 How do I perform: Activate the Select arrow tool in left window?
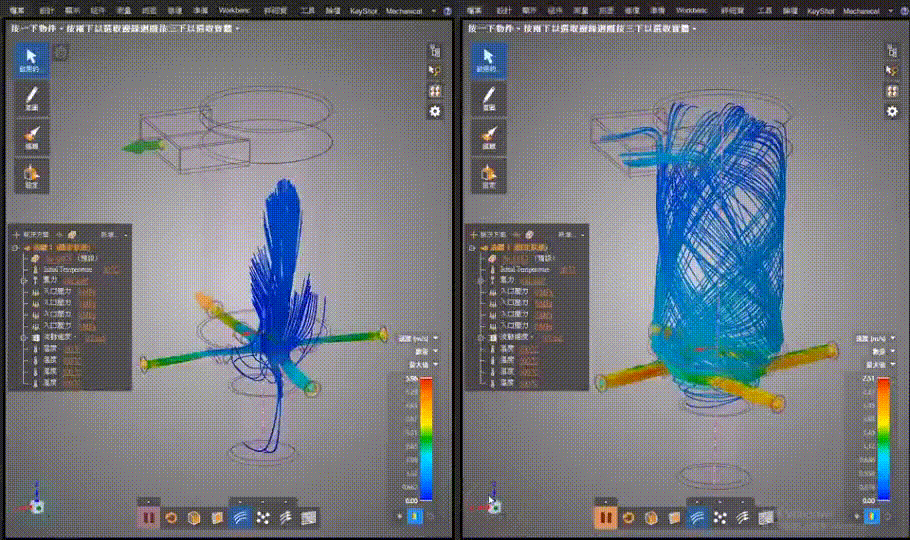point(31,60)
